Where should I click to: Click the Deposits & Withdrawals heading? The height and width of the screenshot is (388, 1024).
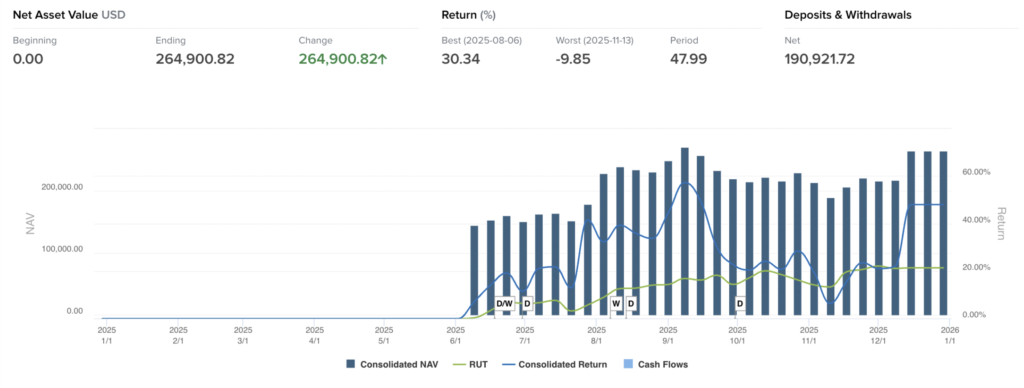tap(848, 14)
